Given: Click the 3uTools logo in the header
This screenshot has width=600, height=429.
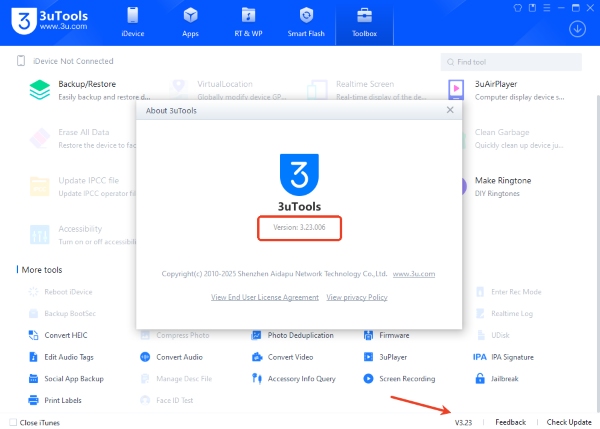Looking at the screenshot, I should (50, 21).
